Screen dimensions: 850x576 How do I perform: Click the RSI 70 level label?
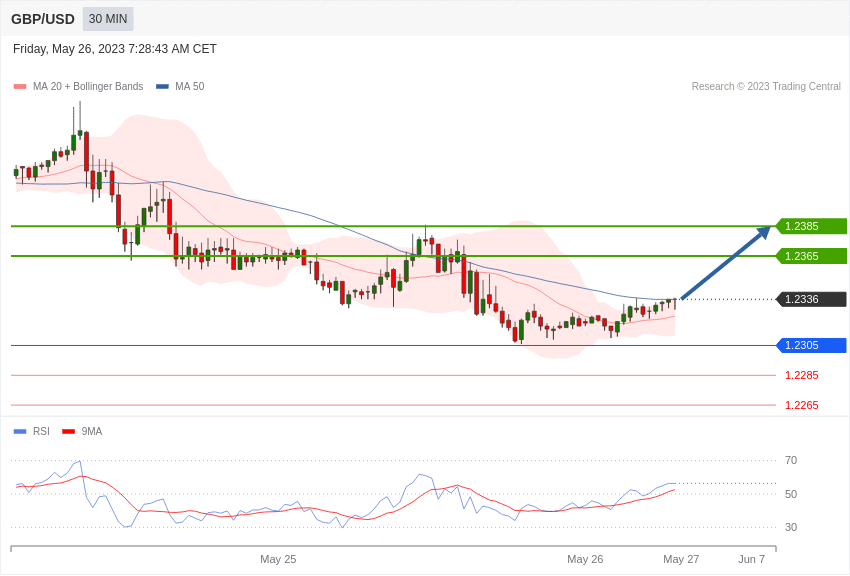click(791, 460)
